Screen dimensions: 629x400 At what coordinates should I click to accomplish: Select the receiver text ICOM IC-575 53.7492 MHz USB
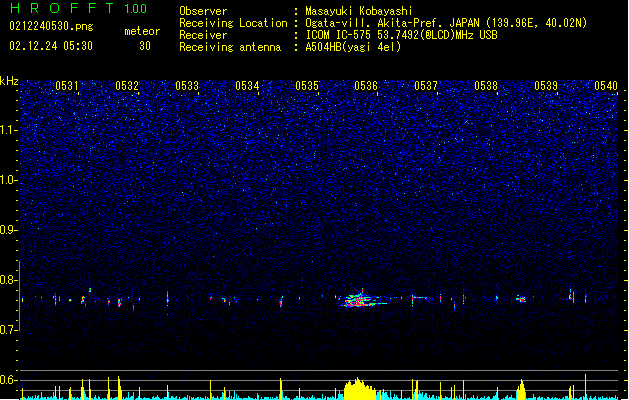[x=402, y=35]
